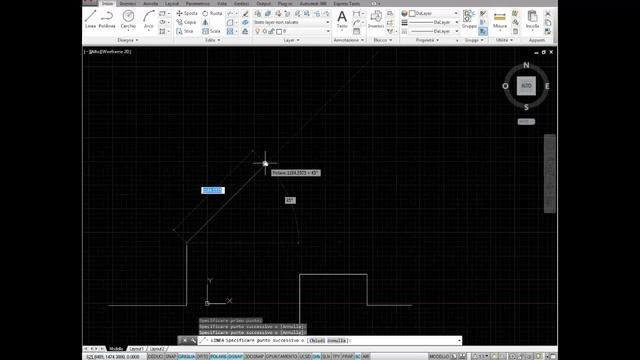Toggle GRIGLIA grid display

187,357
